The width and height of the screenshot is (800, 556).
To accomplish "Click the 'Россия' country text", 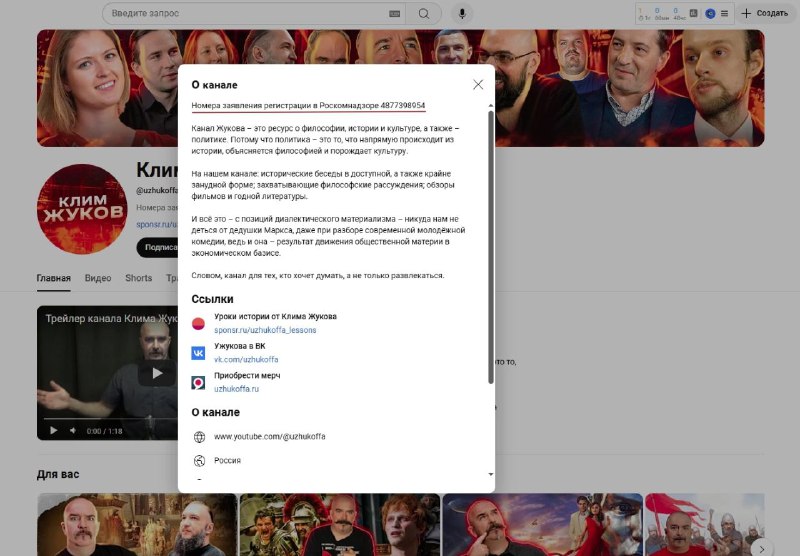I will pyautogui.click(x=227, y=460).
